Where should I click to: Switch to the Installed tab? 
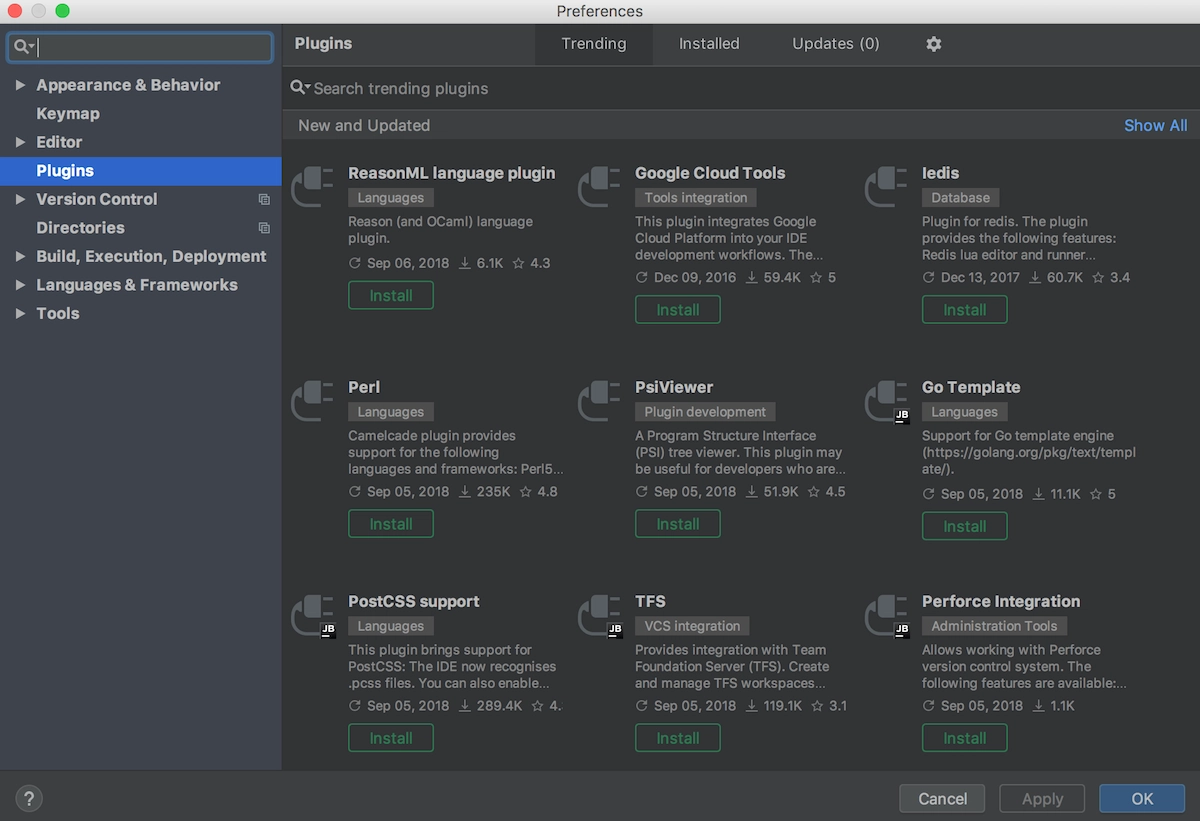click(709, 44)
